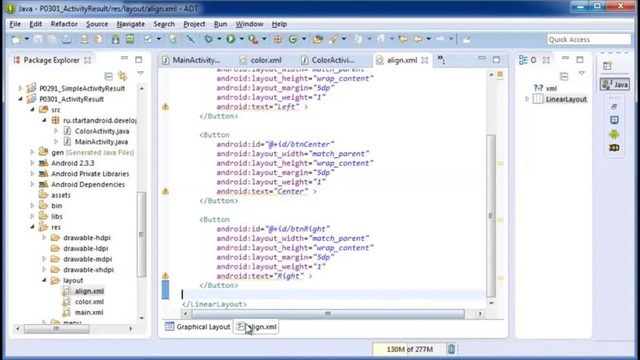Click the garbage collector trash icon
The image size is (640, 360).
click(x=451, y=349)
